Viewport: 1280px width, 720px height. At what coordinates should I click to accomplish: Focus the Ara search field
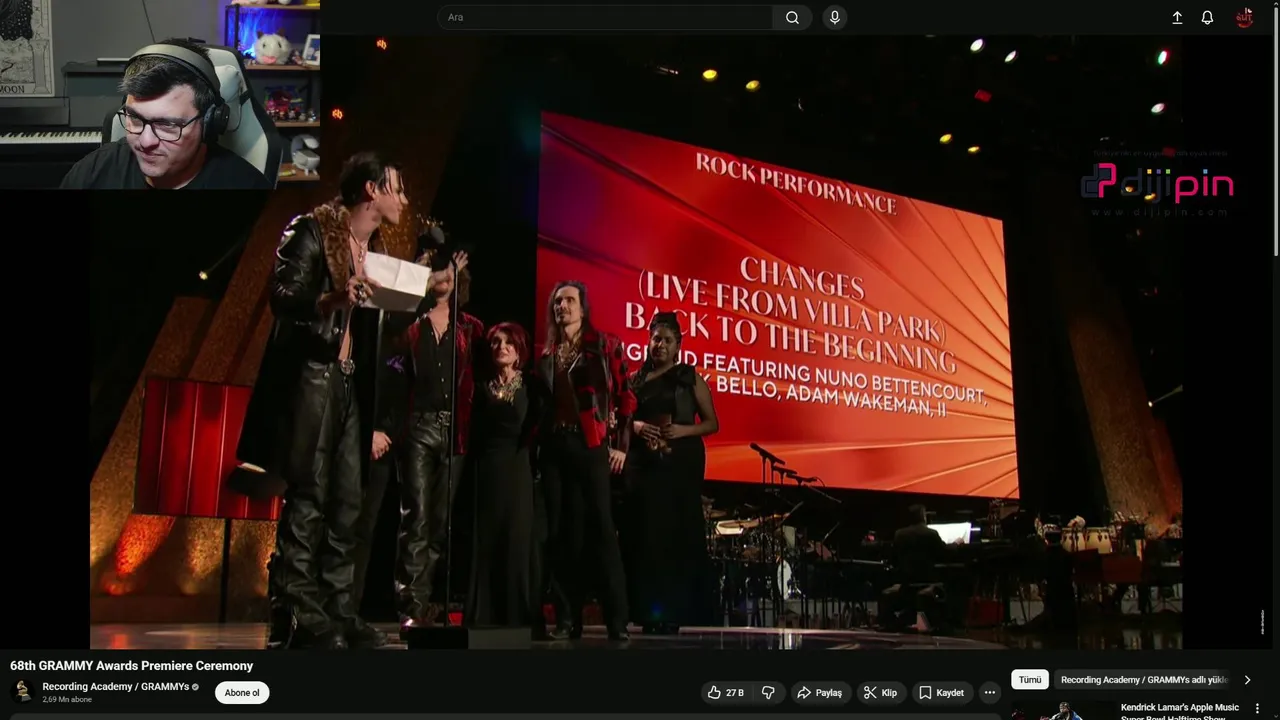(x=605, y=17)
